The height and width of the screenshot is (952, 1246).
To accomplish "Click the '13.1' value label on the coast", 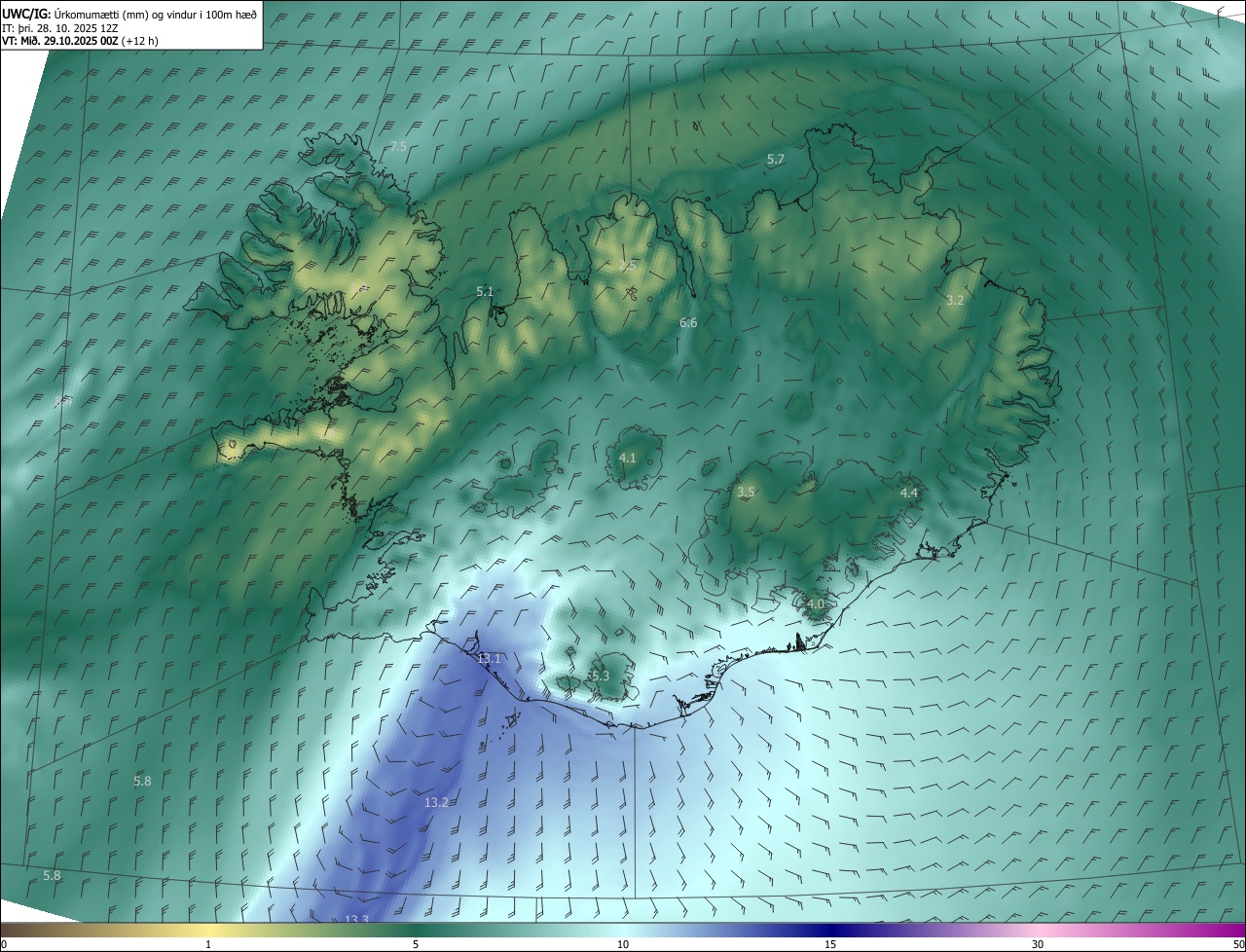I will (x=489, y=659).
